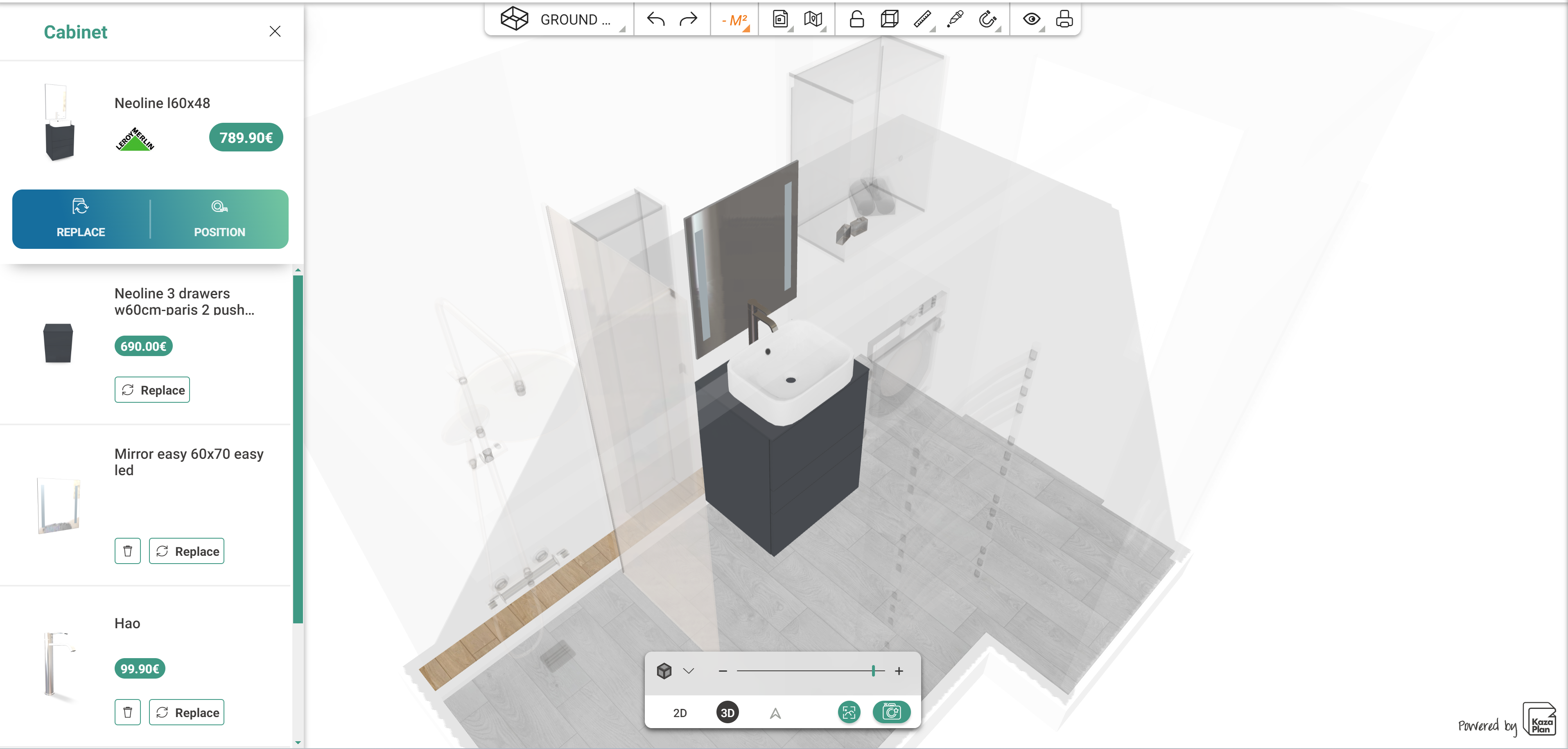This screenshot has width=1568, height=749.
Task: Replace the Hao faucet
Action: click(x=186, y=713)
